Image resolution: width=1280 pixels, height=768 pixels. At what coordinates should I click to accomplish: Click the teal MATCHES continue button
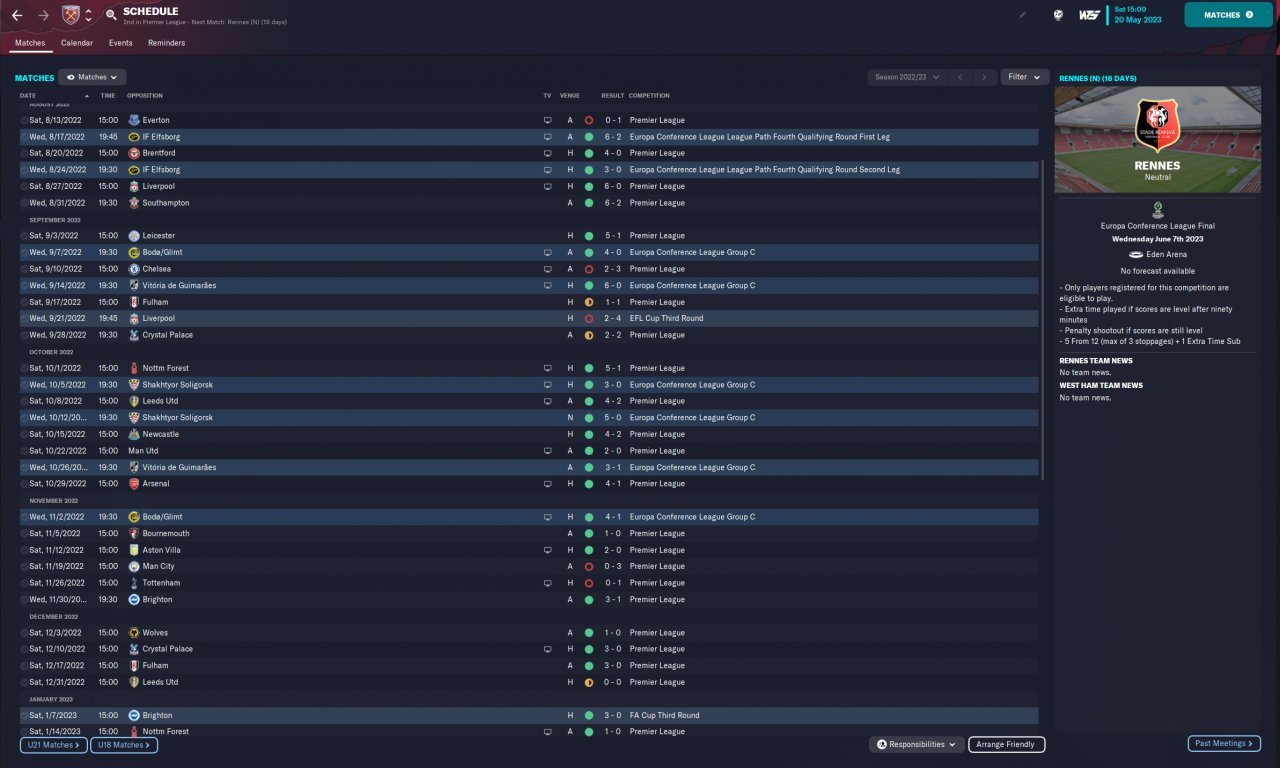(1228, 15)
